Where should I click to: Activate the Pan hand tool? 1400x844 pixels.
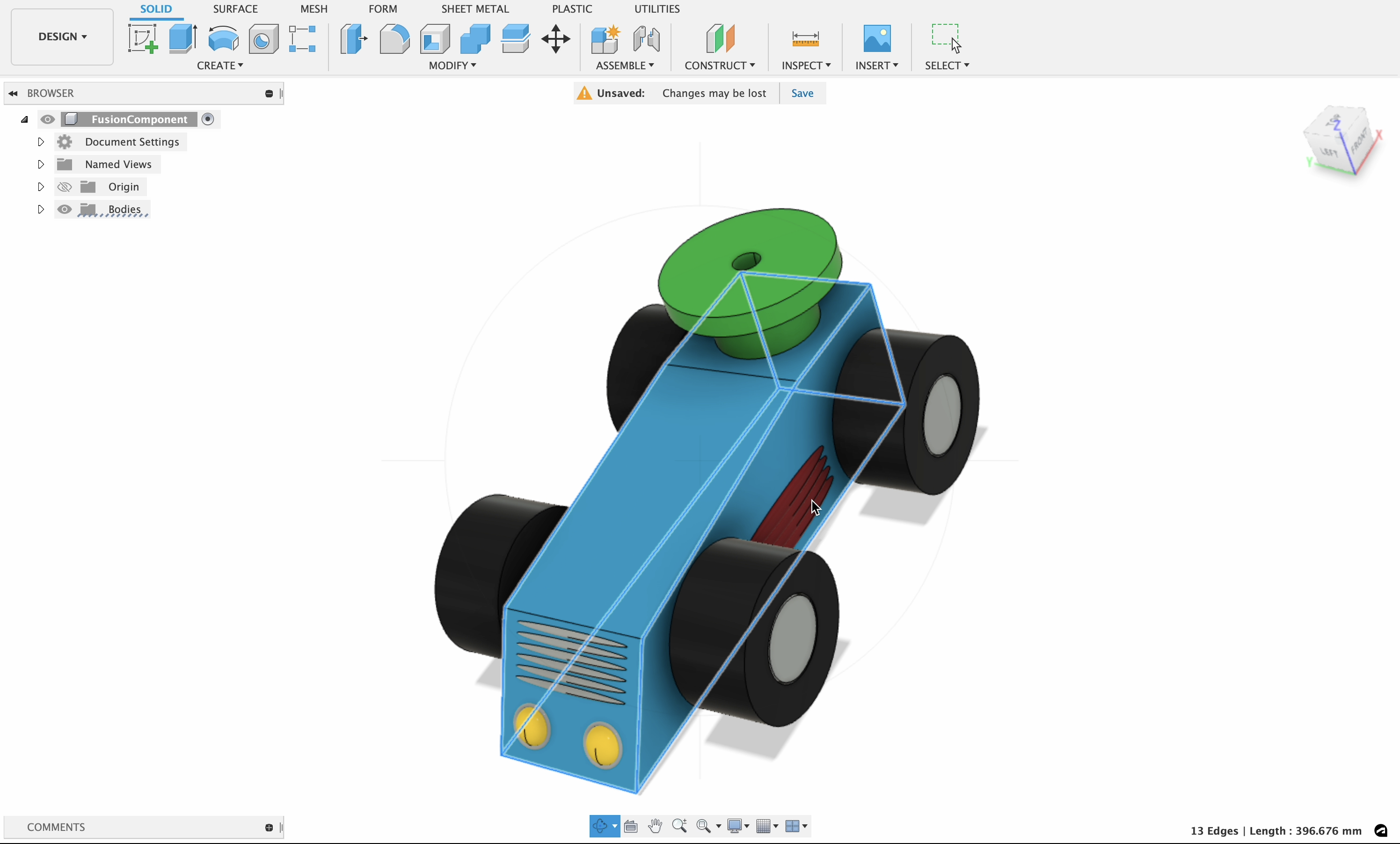(x=655, y=826)
